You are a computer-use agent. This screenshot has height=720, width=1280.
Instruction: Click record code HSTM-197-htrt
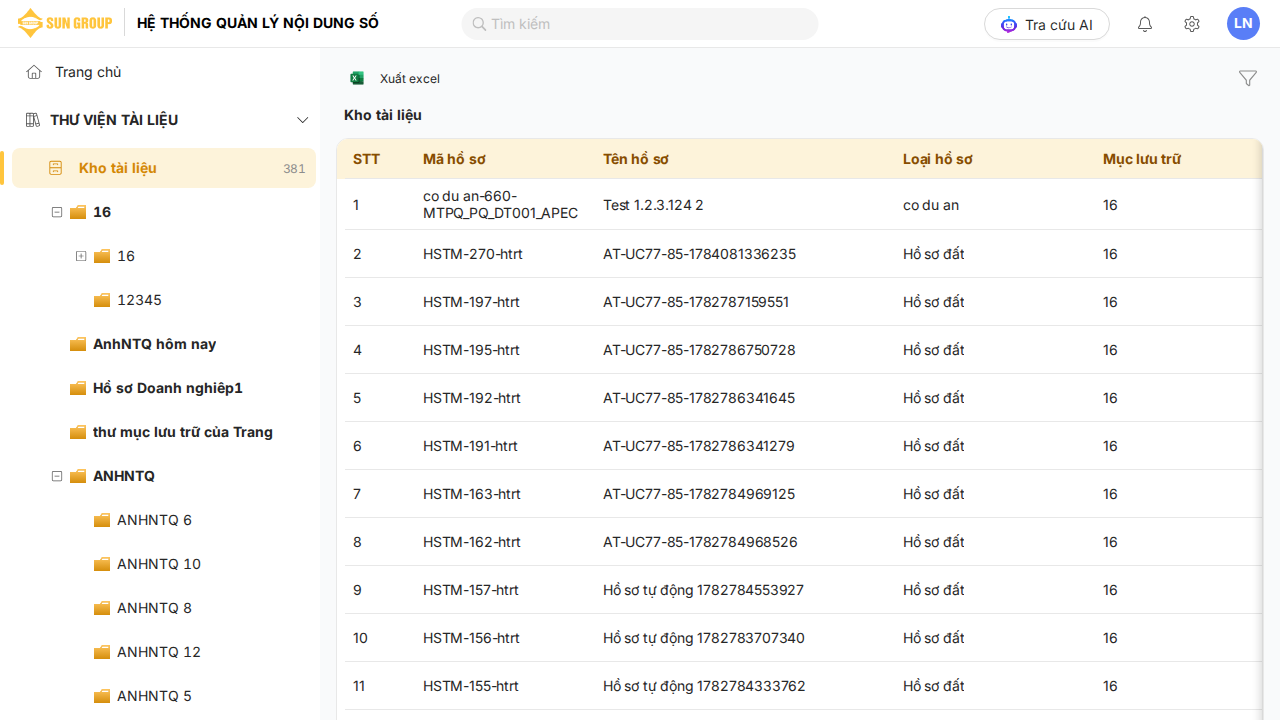pyautogui.click(x=471, y=302)
